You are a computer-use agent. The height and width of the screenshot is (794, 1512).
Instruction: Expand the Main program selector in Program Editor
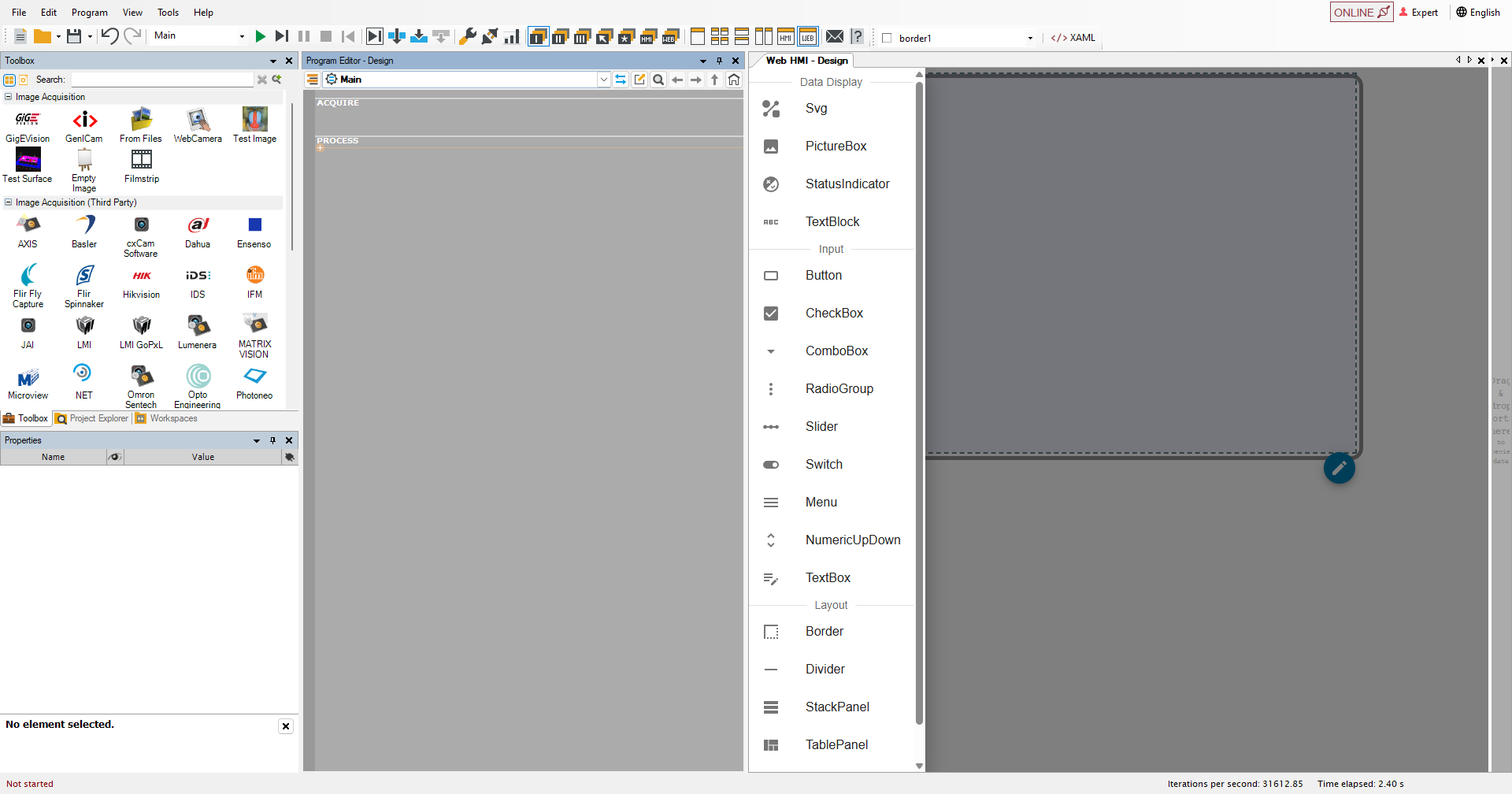click(x=603, y=80)
